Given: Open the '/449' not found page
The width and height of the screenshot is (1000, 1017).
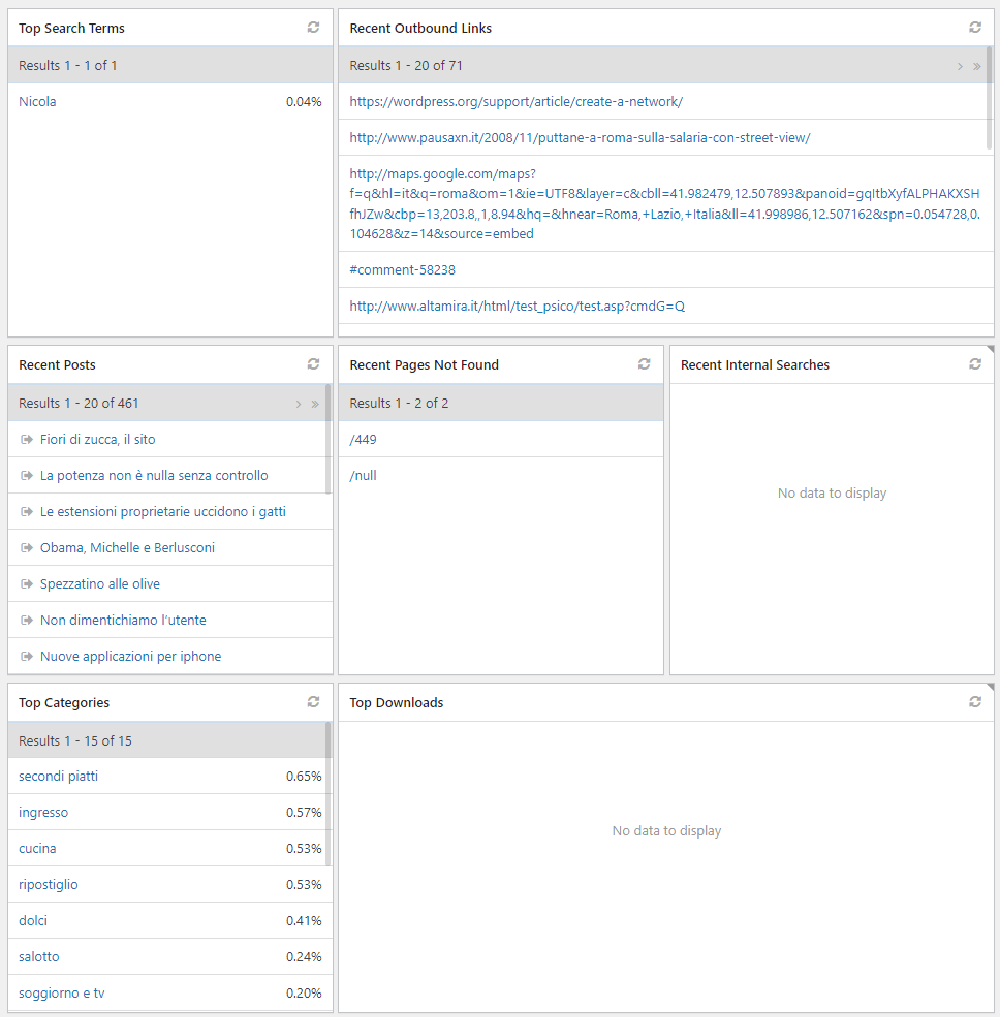Looking at the screenshot, I should pyautogui.click(x=363, y=438).
